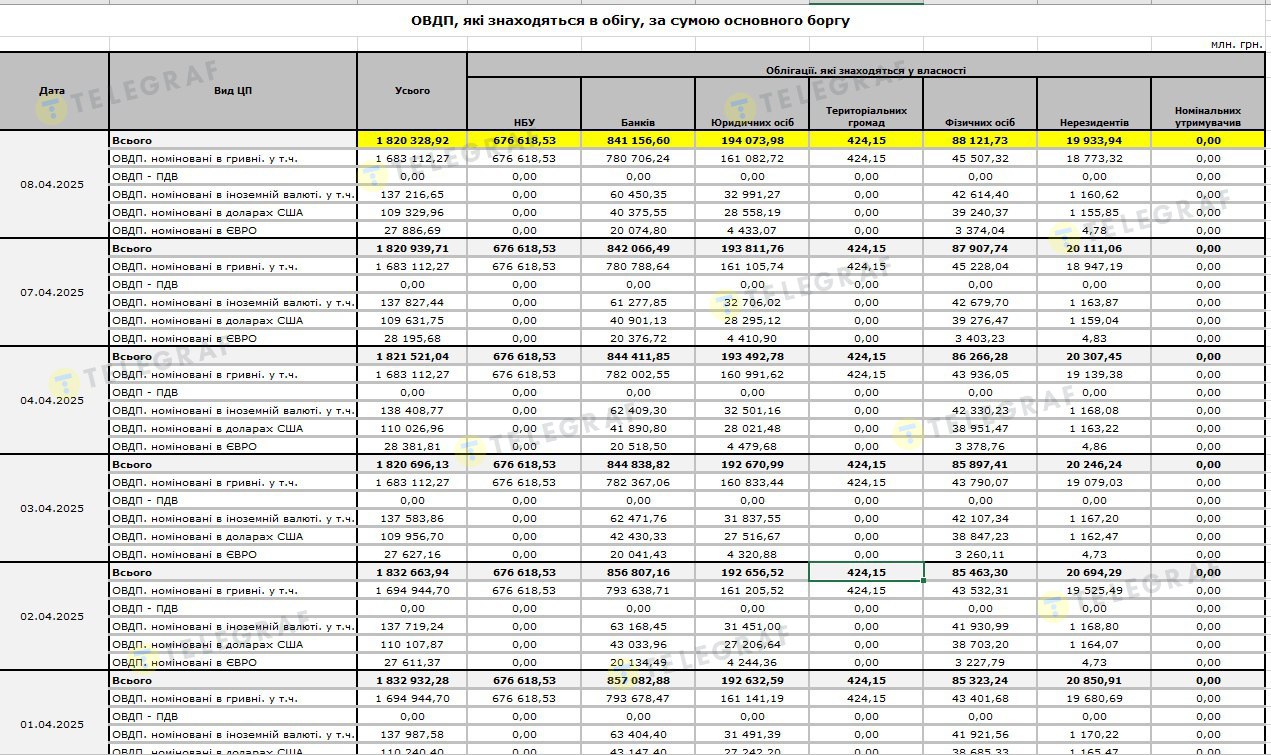
Task: Select the date cell 08.04.2025
Action: [54, 185]
